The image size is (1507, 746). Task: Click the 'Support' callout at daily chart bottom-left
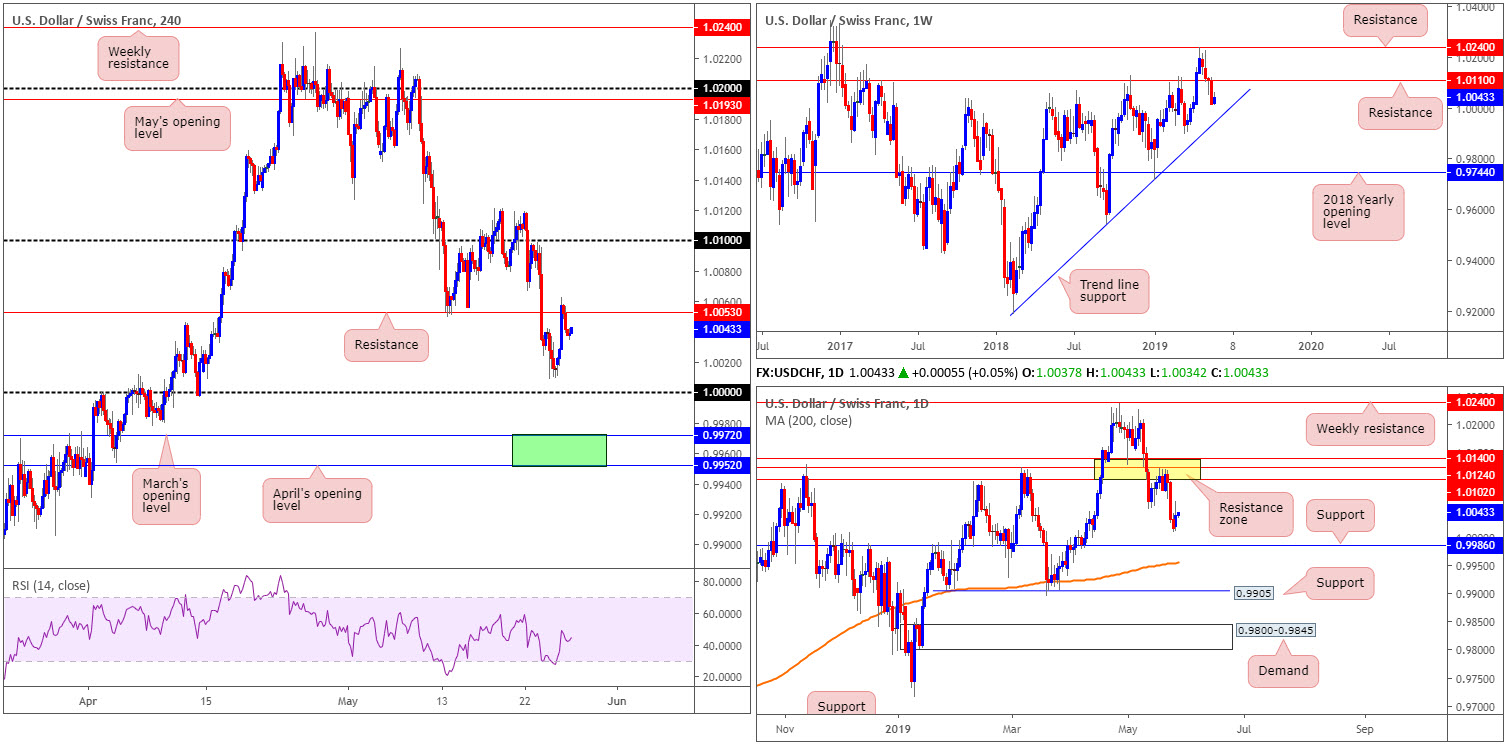point(841,705)
